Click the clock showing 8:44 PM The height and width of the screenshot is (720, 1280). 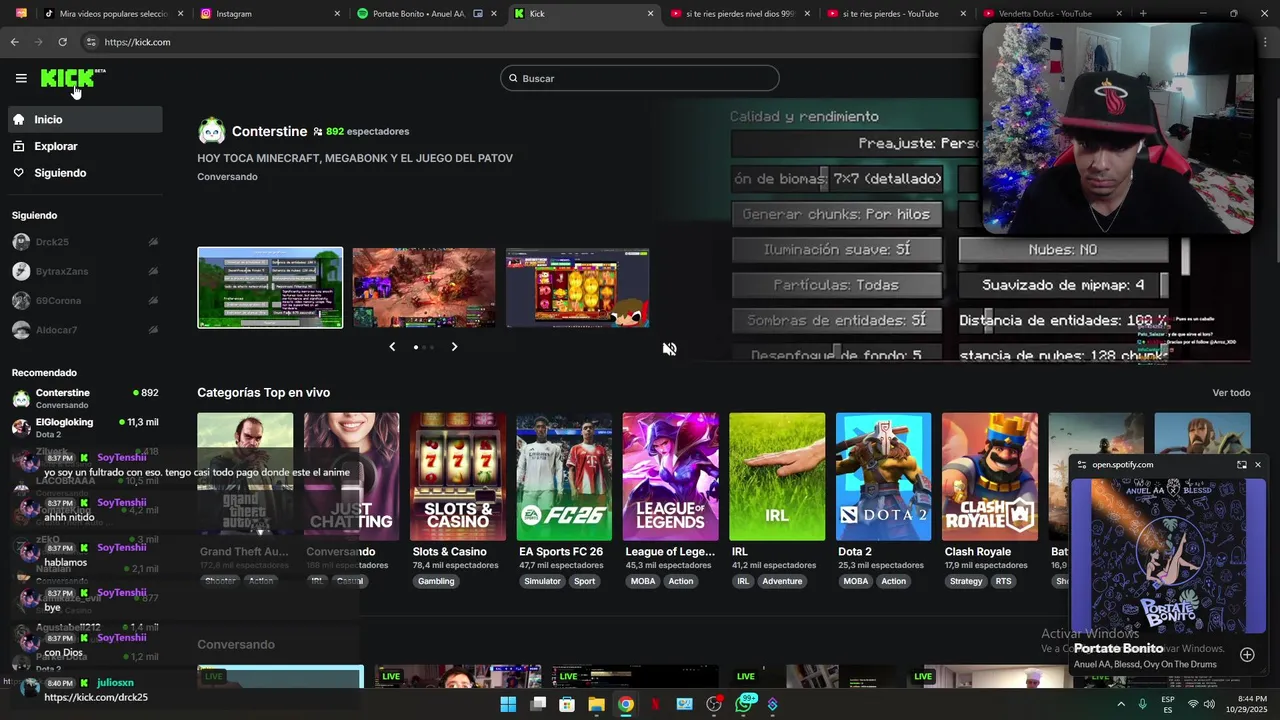tap(1252, 704)
